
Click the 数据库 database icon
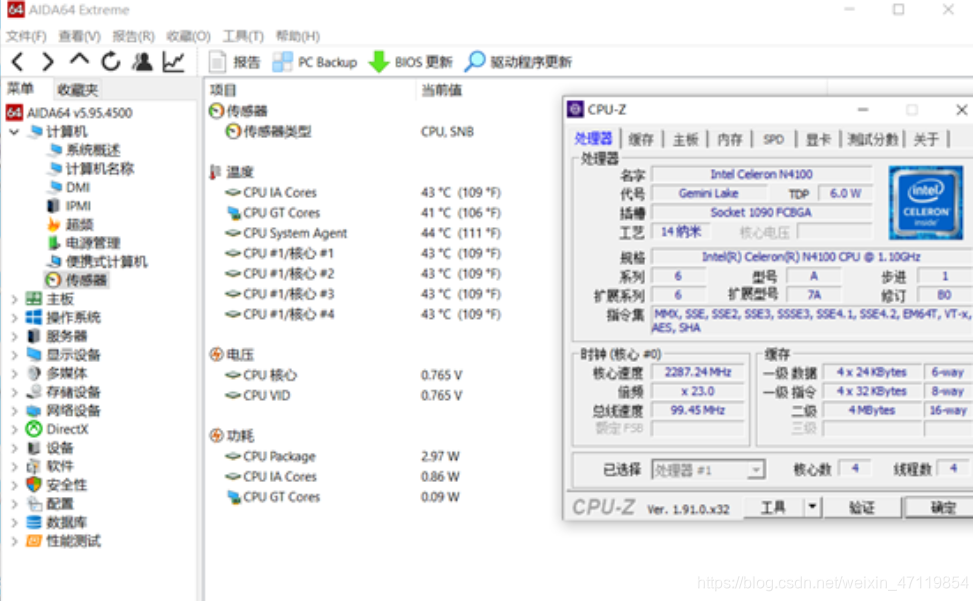pyautogui.click(x=34, y=522)
